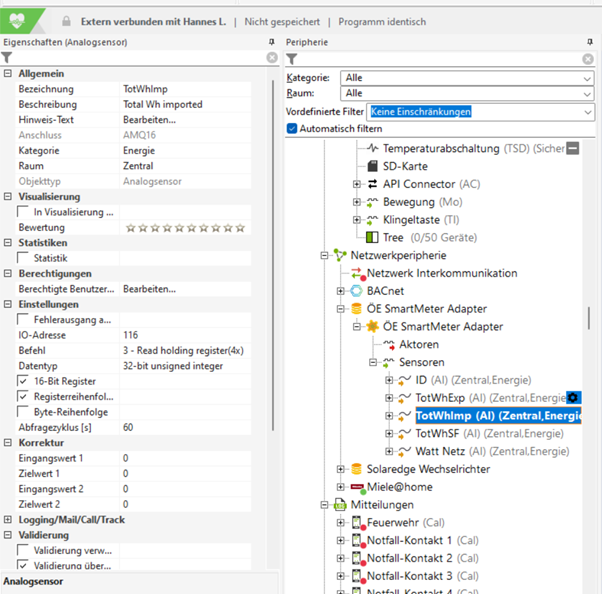Click the orange gear ÖE SmartMeter Adapter icon
Image resolution: width=602 pixels, height=594 pixels.
click(x=372, y=326)
